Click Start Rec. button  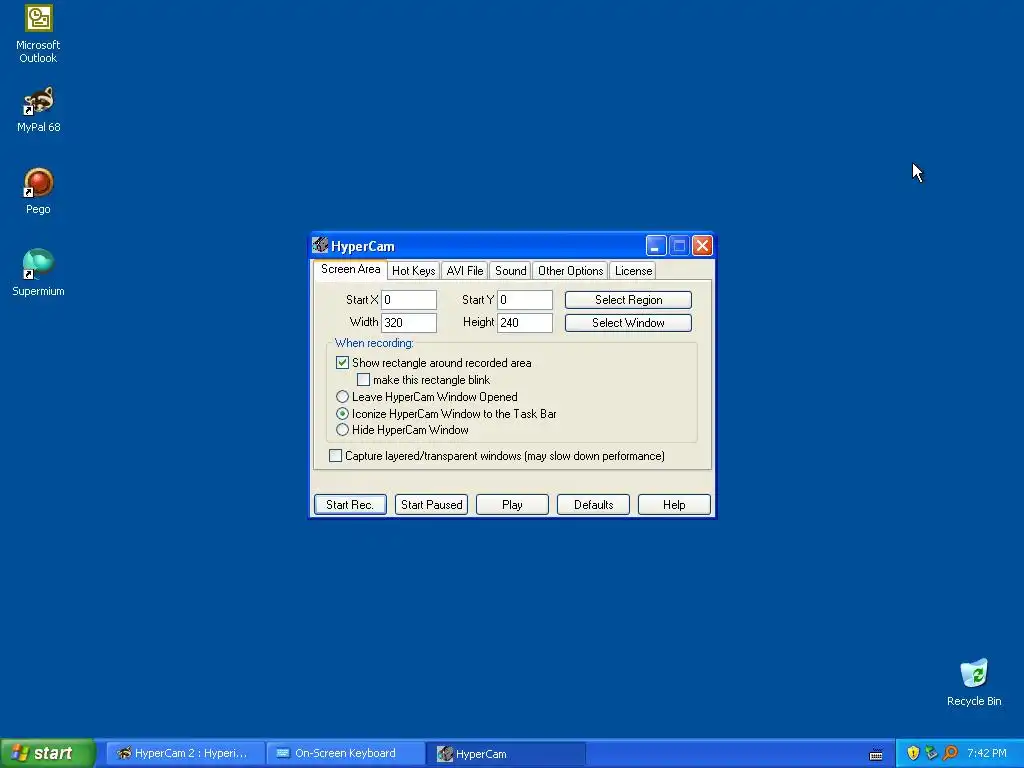coord(350,504)
